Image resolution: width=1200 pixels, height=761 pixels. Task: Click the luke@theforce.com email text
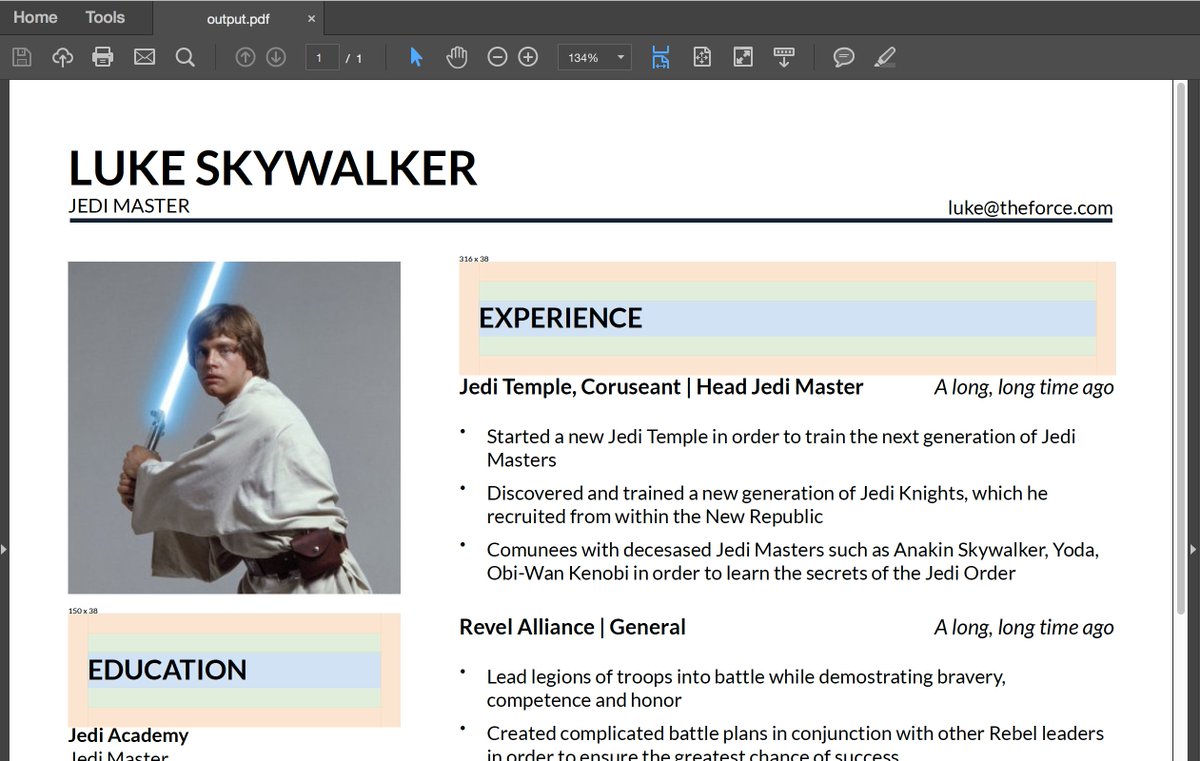(1030, 208)
